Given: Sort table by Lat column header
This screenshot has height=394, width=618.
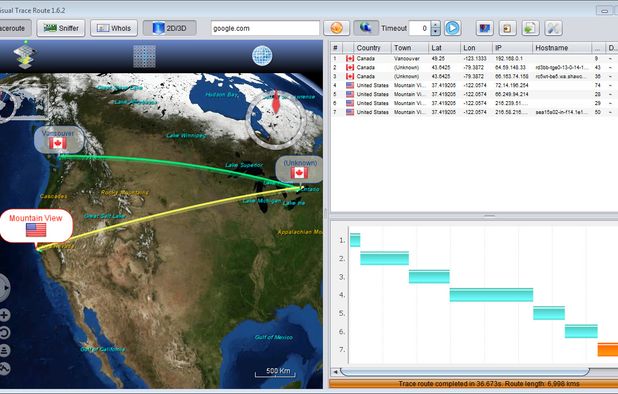Looking at the screenshot, I should pos(445,48).
